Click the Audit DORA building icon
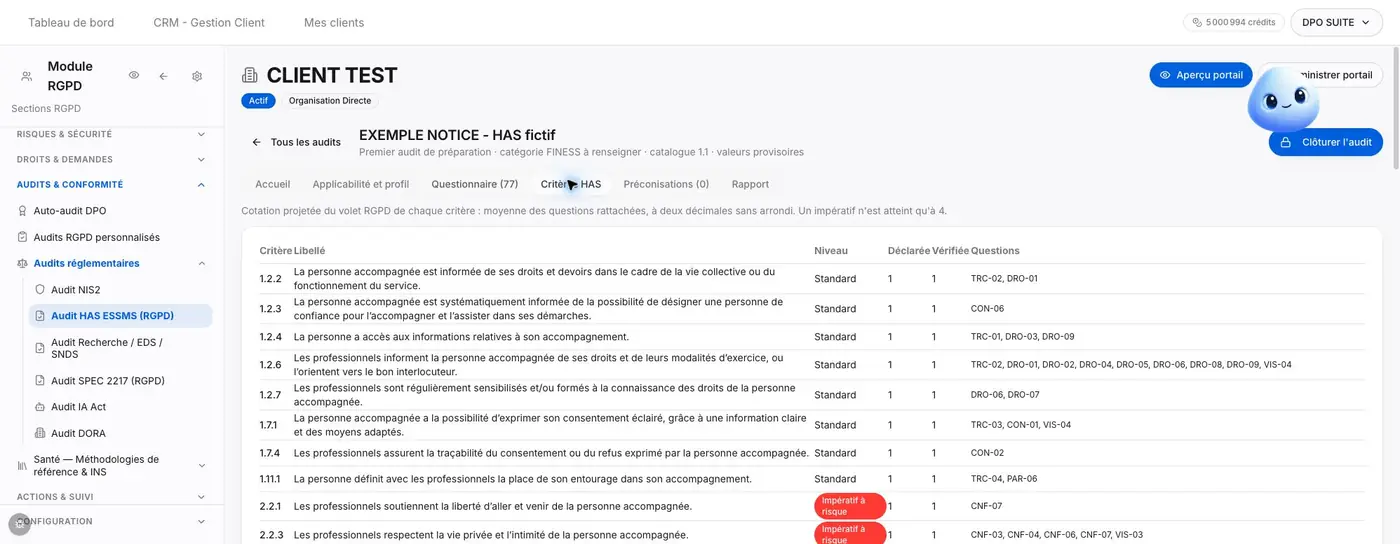 tap(40, 433)
